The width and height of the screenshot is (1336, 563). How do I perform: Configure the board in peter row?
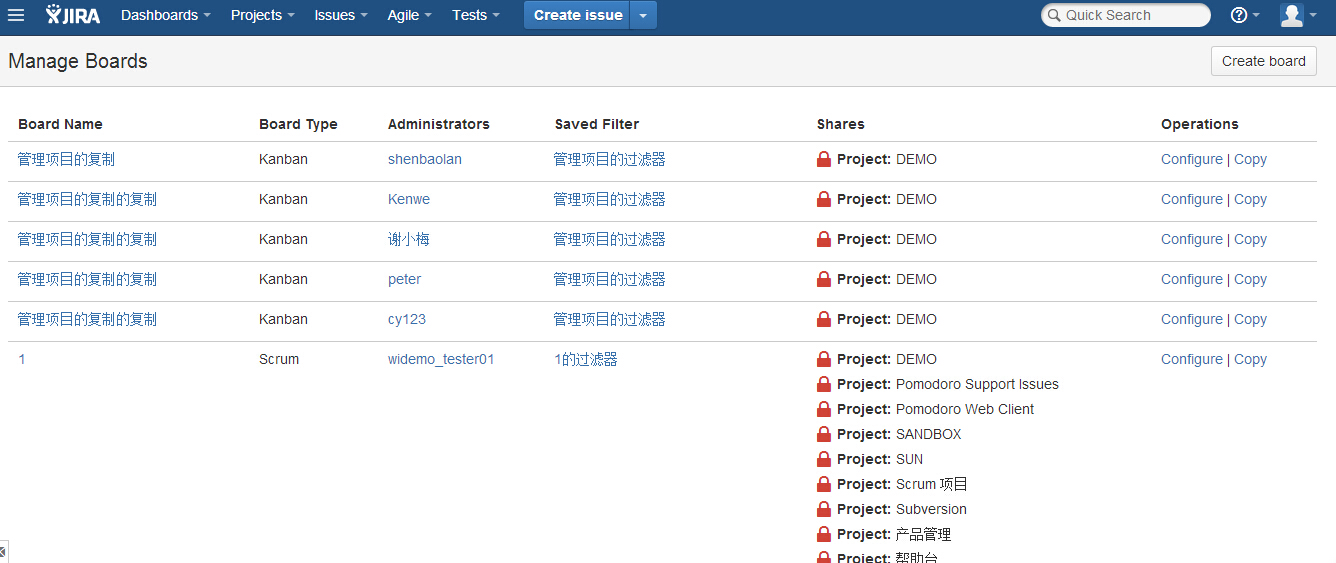(x=1192, y=279)
